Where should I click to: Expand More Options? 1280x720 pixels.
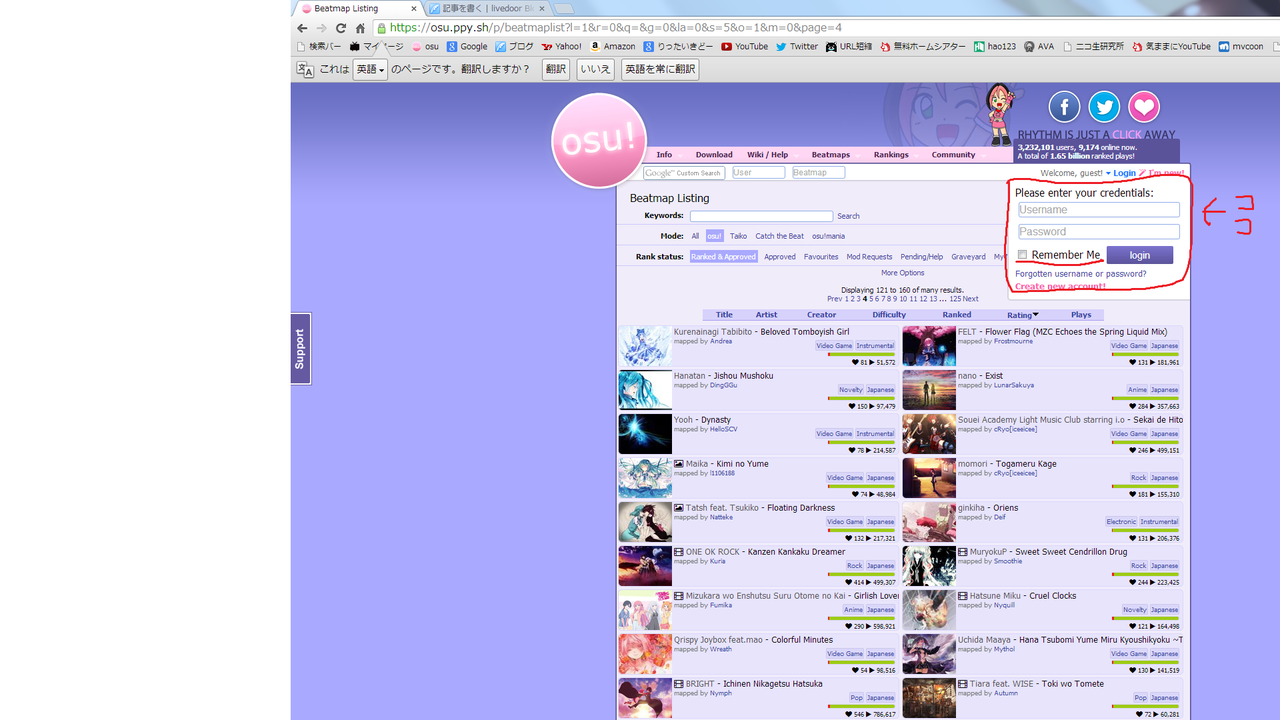pos(902,273)
